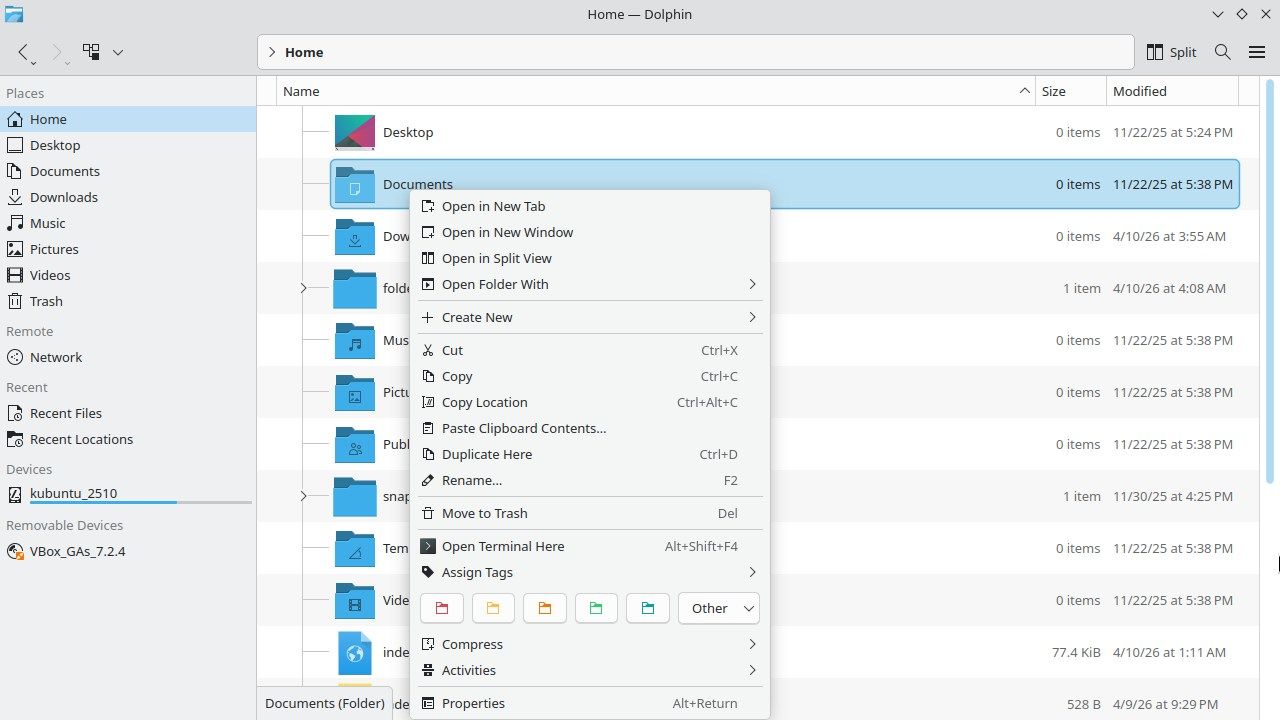Open Trash in the Places panel
1280x720 pixels.
[128, 301]
